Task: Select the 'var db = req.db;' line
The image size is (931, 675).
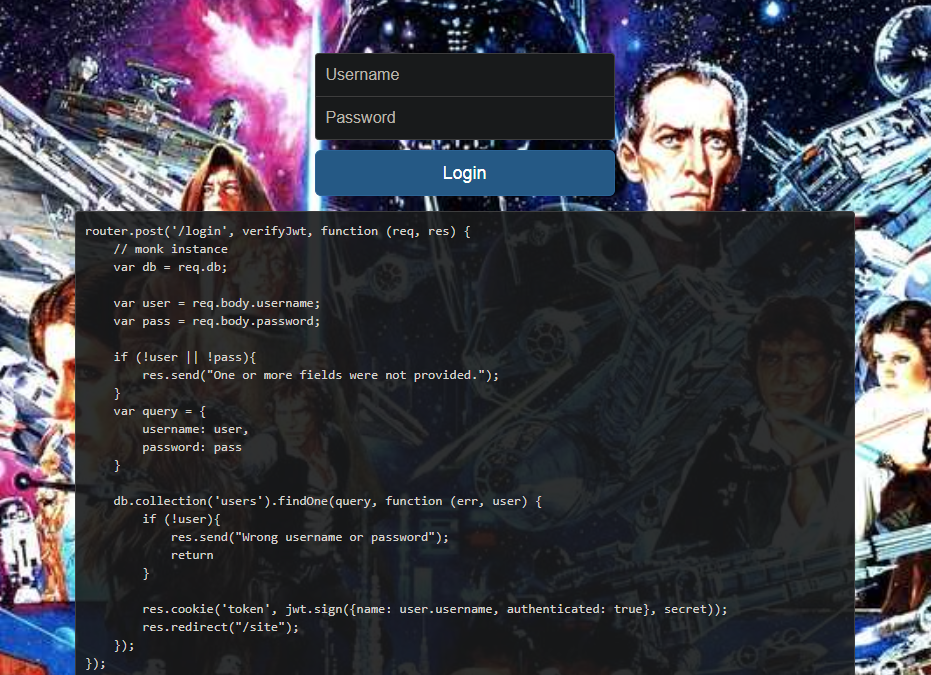Action: pos(167,266)
